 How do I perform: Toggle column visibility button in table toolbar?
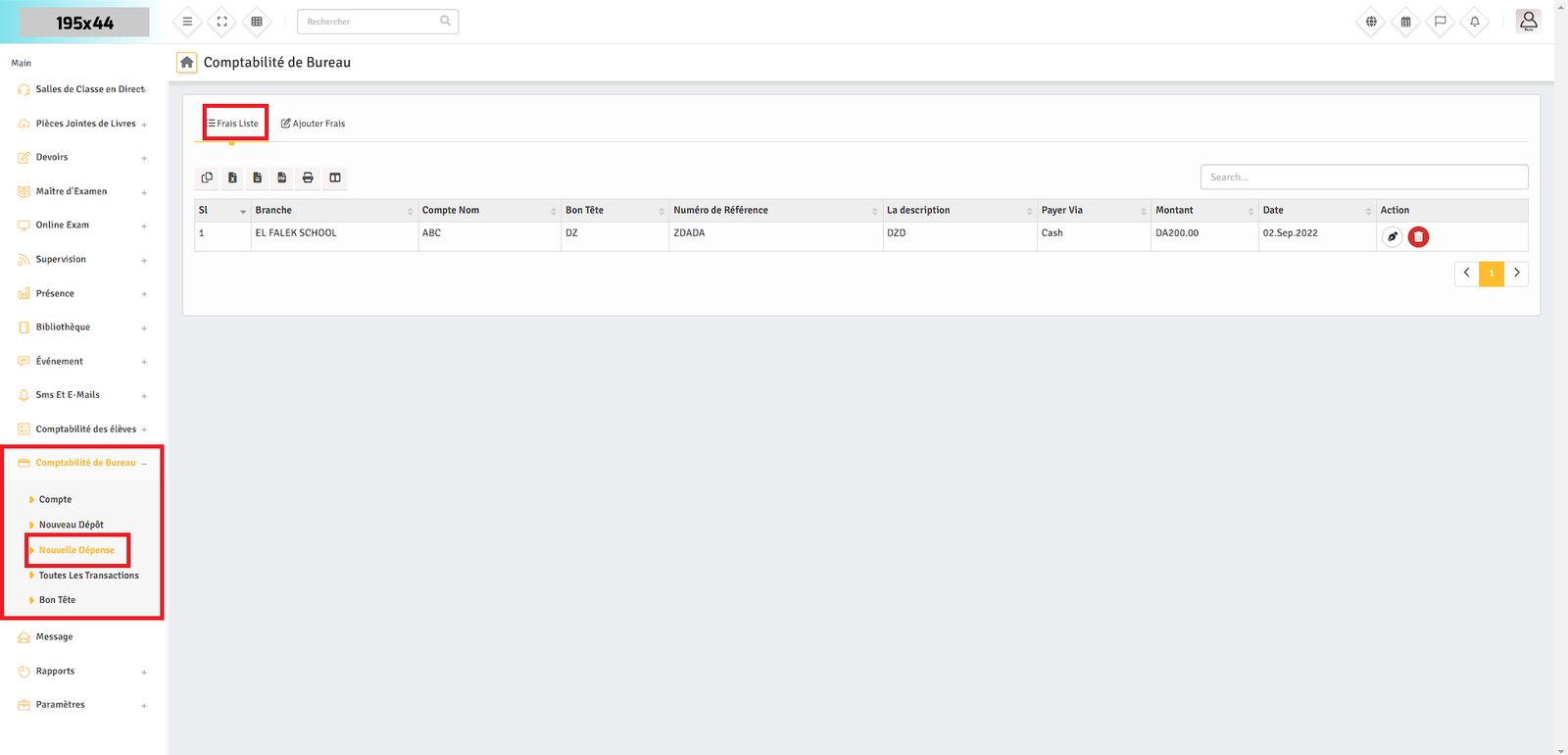tap(335, 177)
